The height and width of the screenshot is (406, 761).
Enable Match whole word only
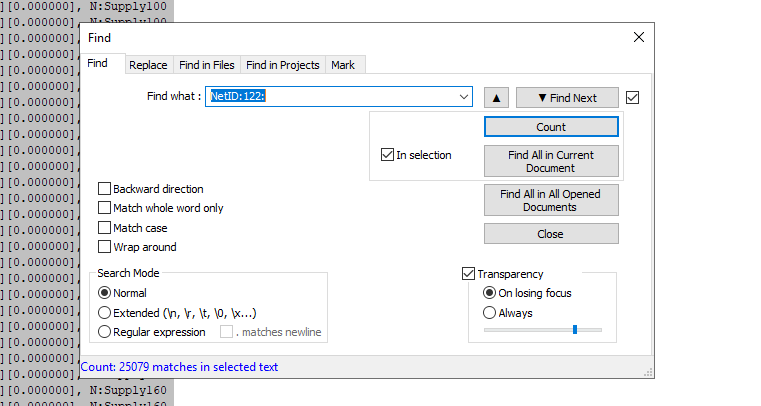(104, 208)
